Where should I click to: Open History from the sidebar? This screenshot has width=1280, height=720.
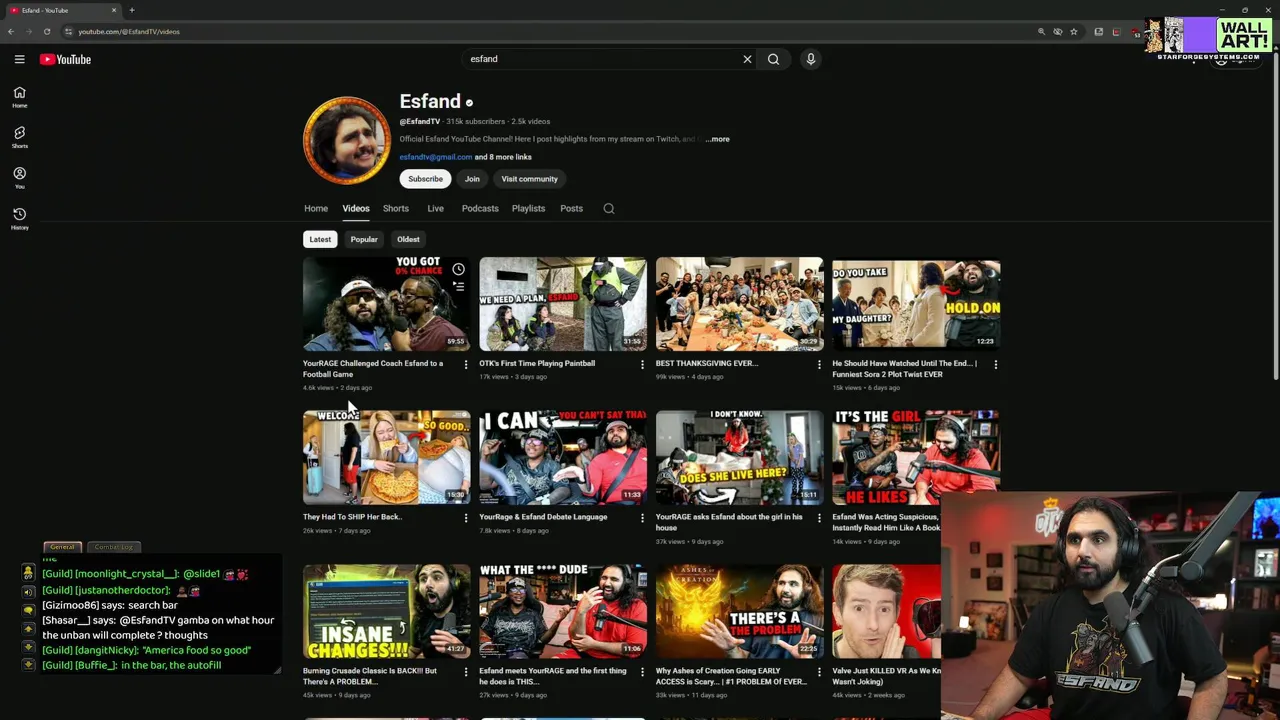coord(19,219)
